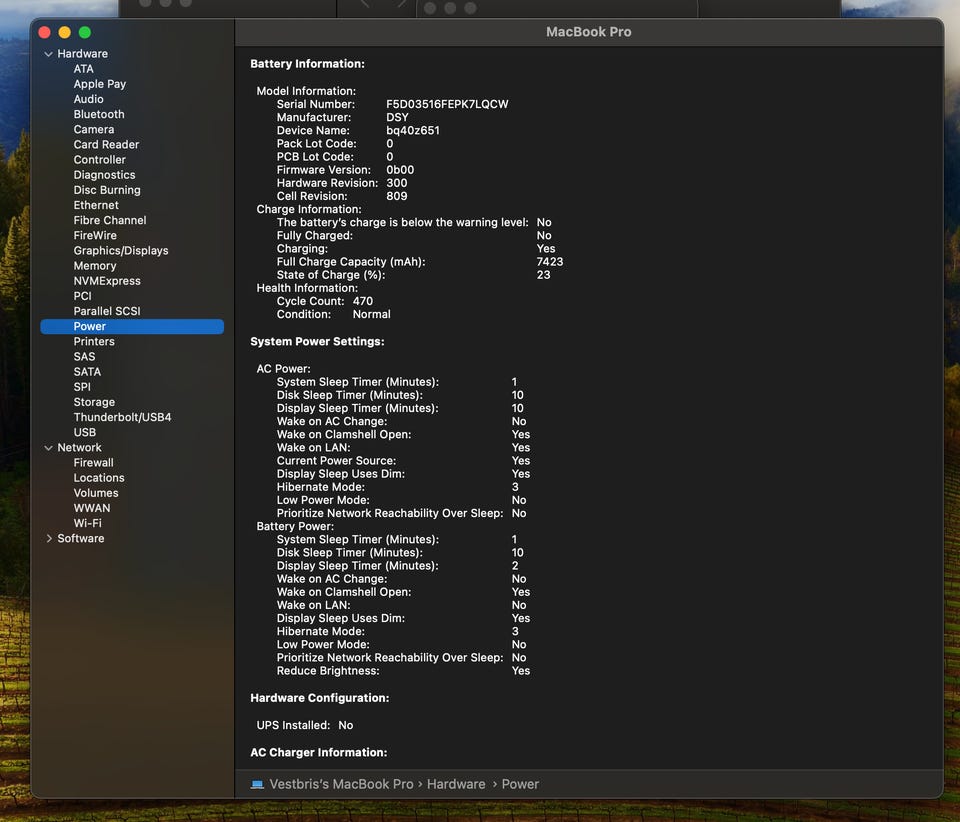Select Thunderbolt/USB4 in the sidebar
Screen dimensions: 960x822
point(122,418)
